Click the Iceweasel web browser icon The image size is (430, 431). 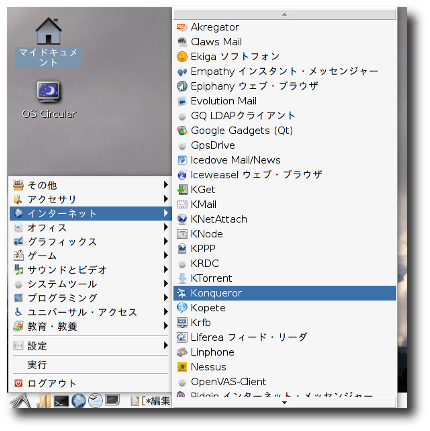coord(182,175)
